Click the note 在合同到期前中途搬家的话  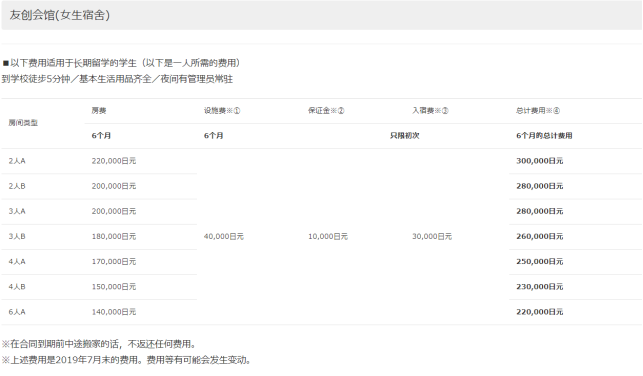click(99, 344)
